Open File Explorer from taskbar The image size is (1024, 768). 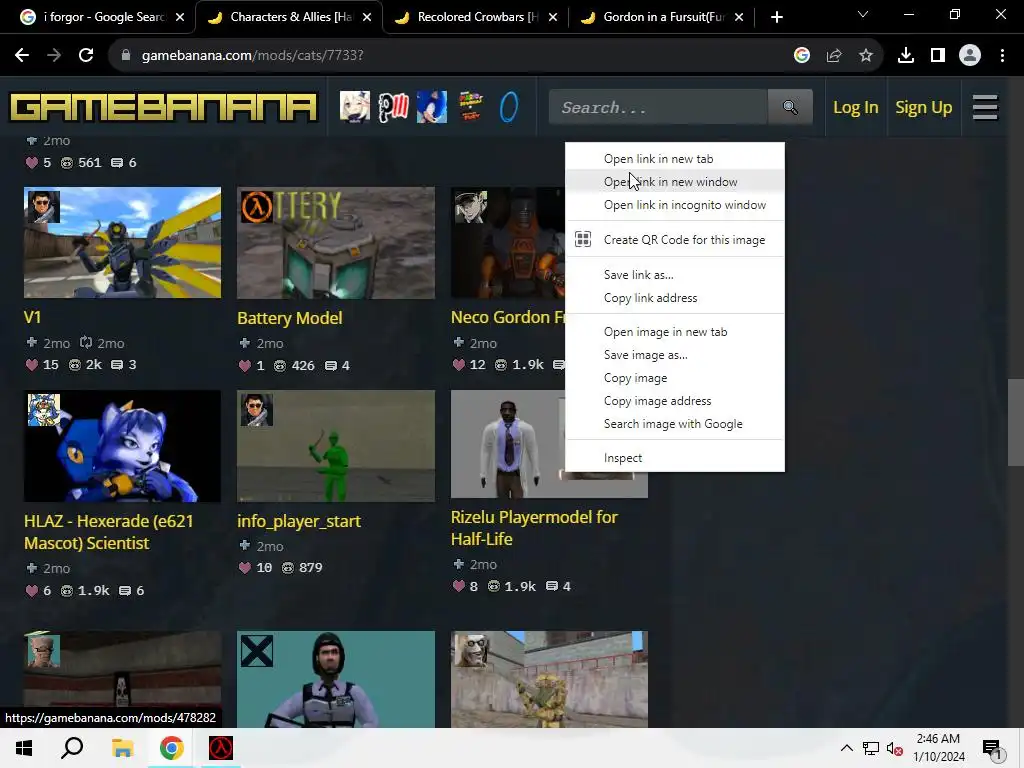click(x=122, y=748)
